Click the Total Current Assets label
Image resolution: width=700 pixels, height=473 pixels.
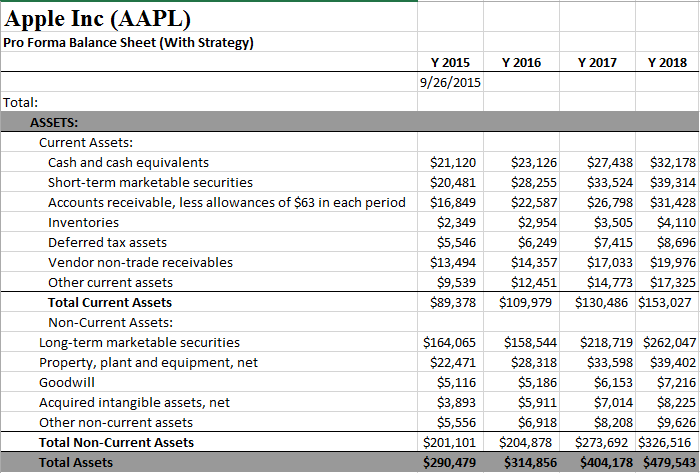point(110,302)
